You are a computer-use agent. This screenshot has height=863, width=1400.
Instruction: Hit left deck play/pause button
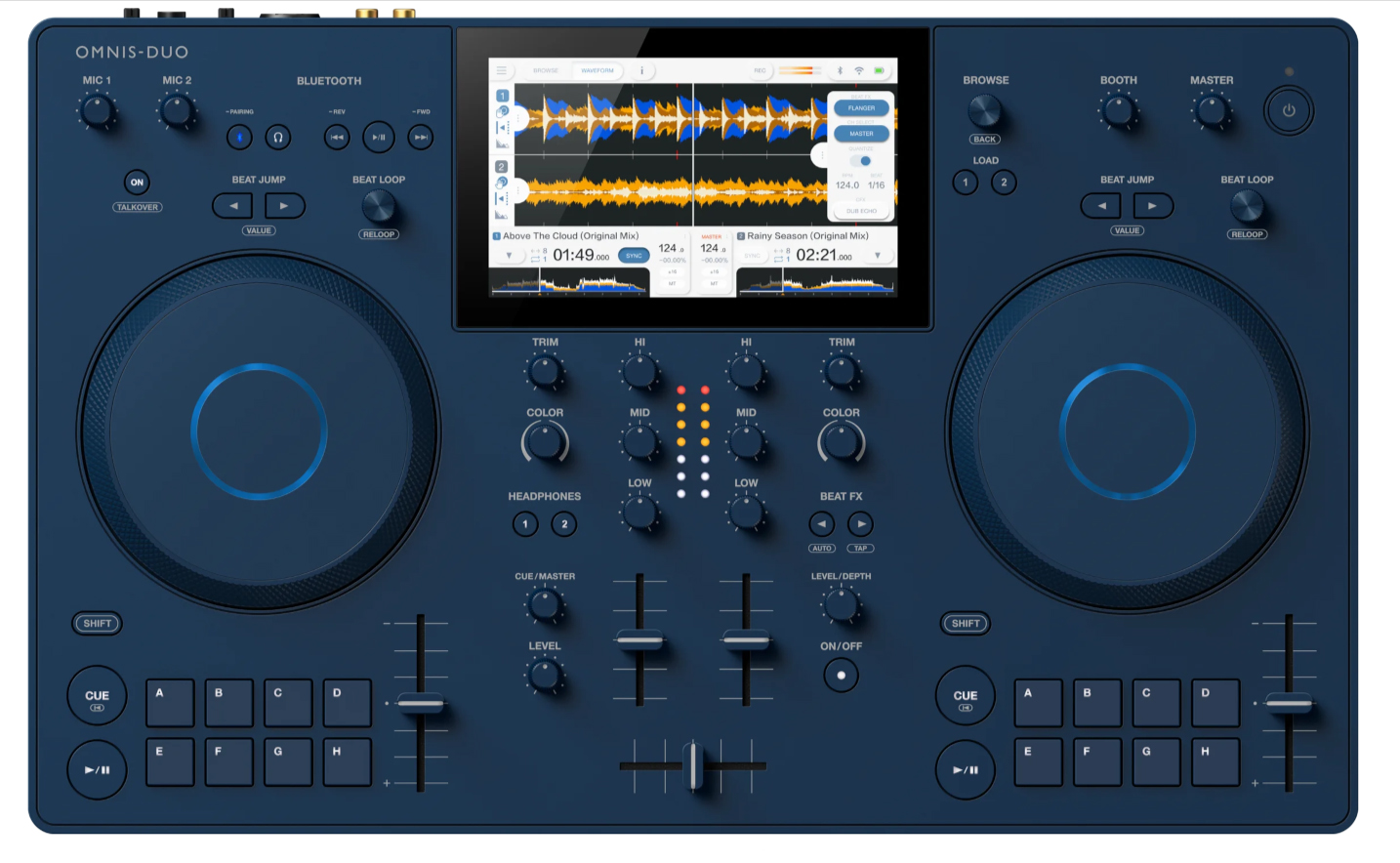pos(97,769)
